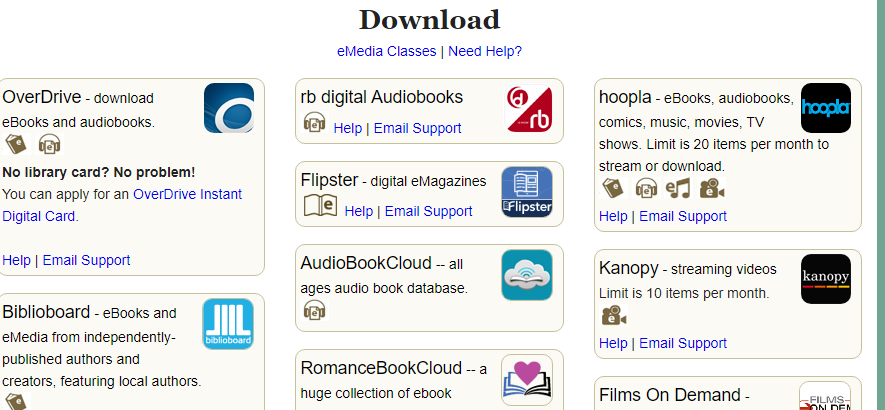Click the RomanceBookCloud heart book logo
This screenshot has height=410, width=885.
pyautogui.click(x=527, y=380)
